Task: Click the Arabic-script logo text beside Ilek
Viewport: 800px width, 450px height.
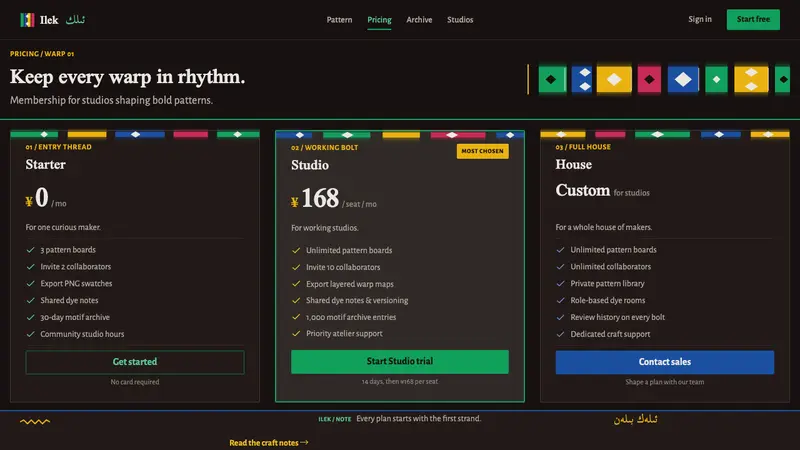Action: tap(76, 20)
